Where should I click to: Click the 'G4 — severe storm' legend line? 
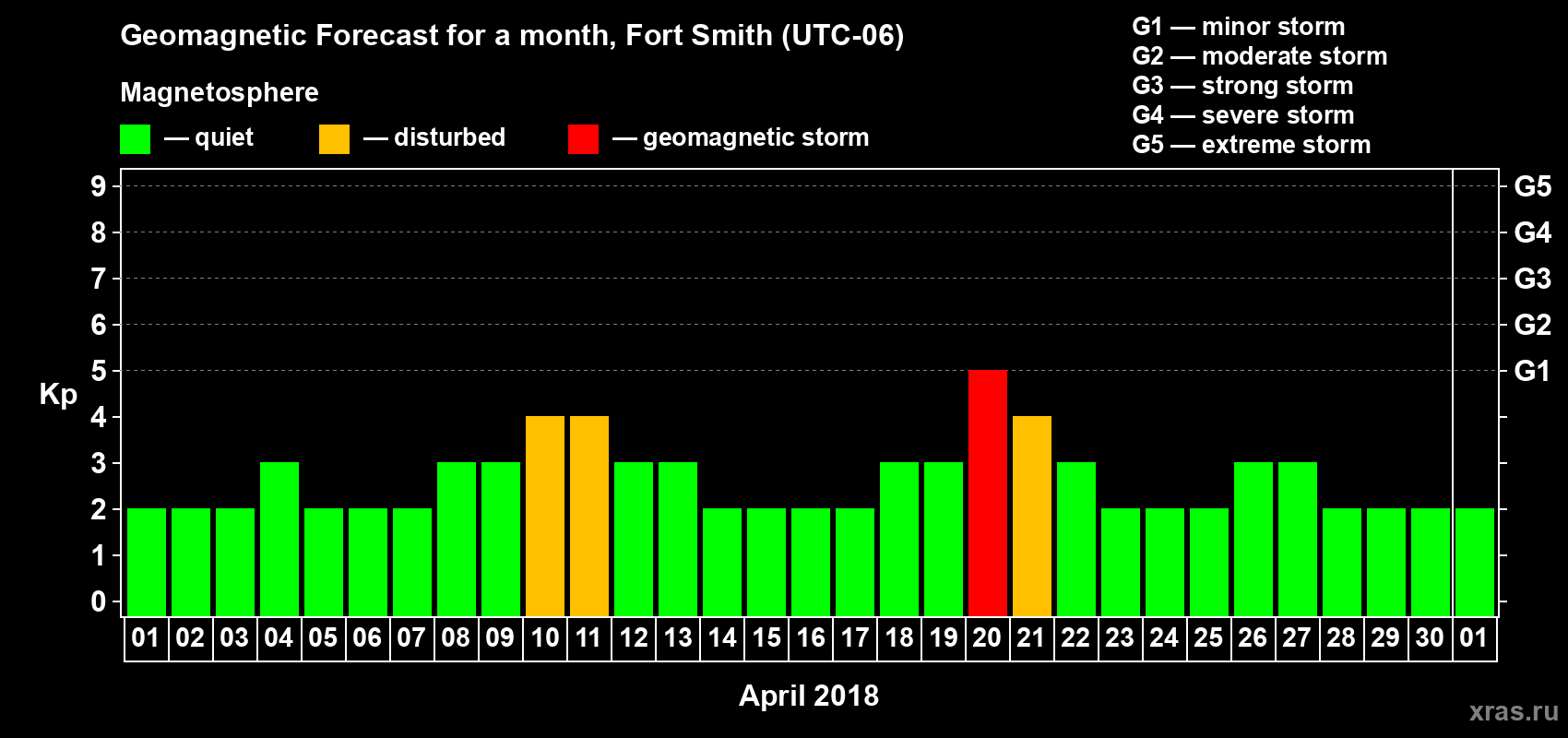tap(1243, 115)
